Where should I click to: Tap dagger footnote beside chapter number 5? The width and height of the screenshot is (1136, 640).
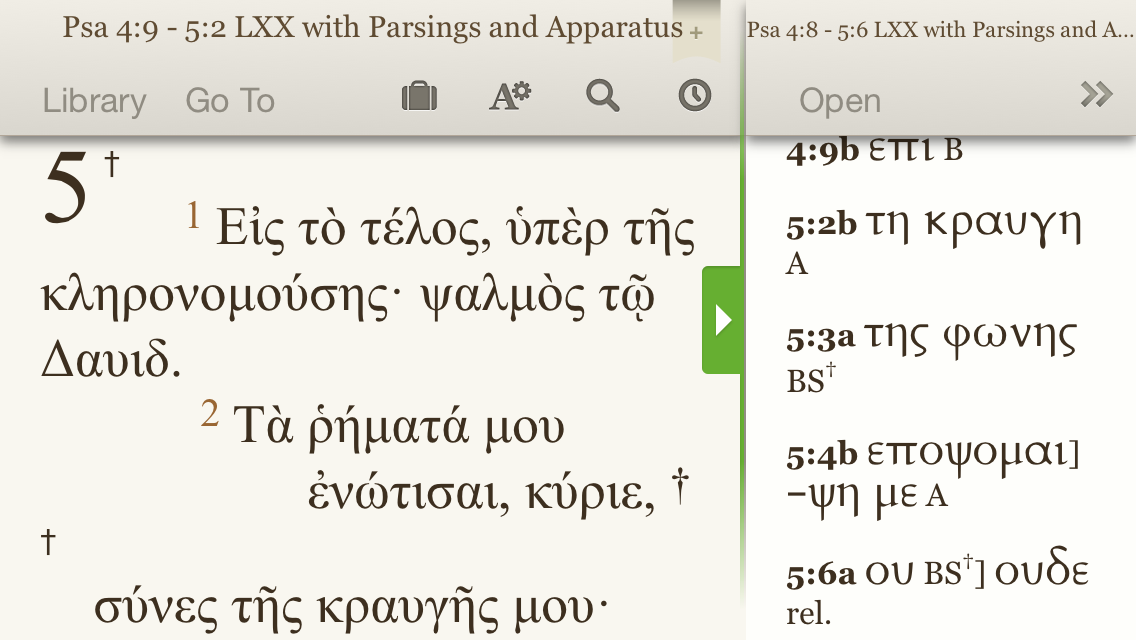(112, 165)
